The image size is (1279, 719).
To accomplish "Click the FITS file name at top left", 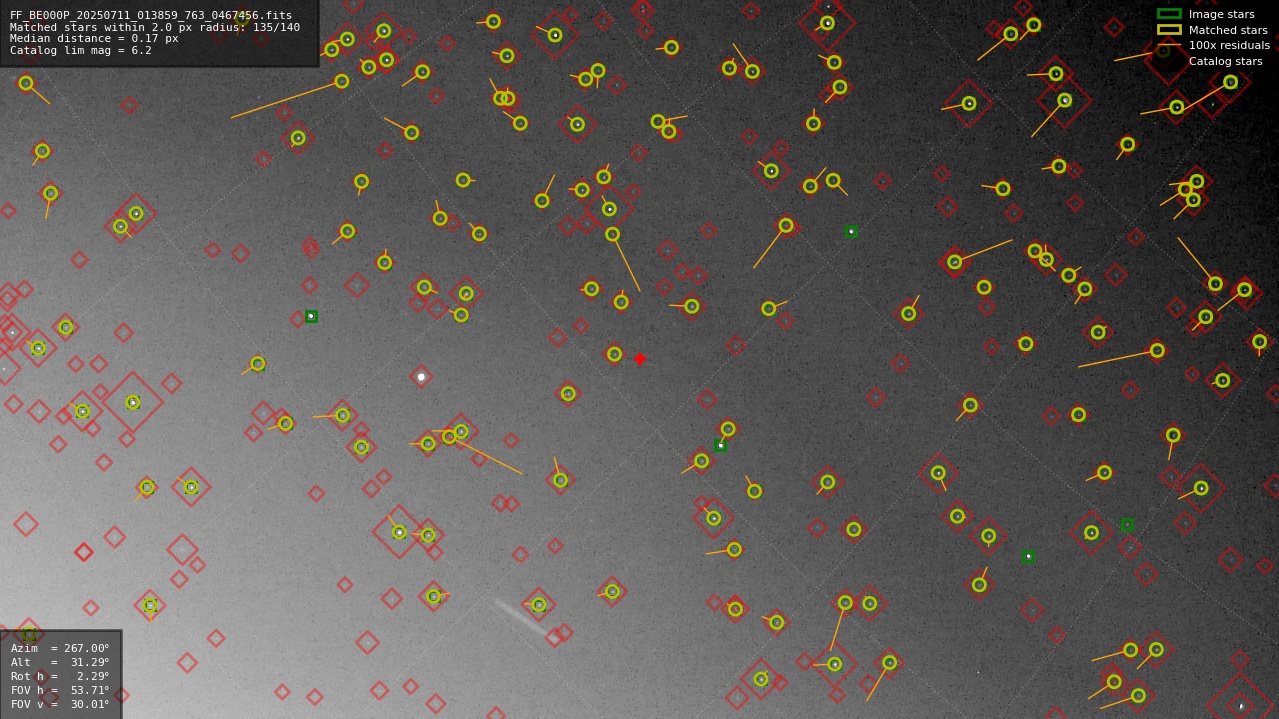I will point(151,15).
